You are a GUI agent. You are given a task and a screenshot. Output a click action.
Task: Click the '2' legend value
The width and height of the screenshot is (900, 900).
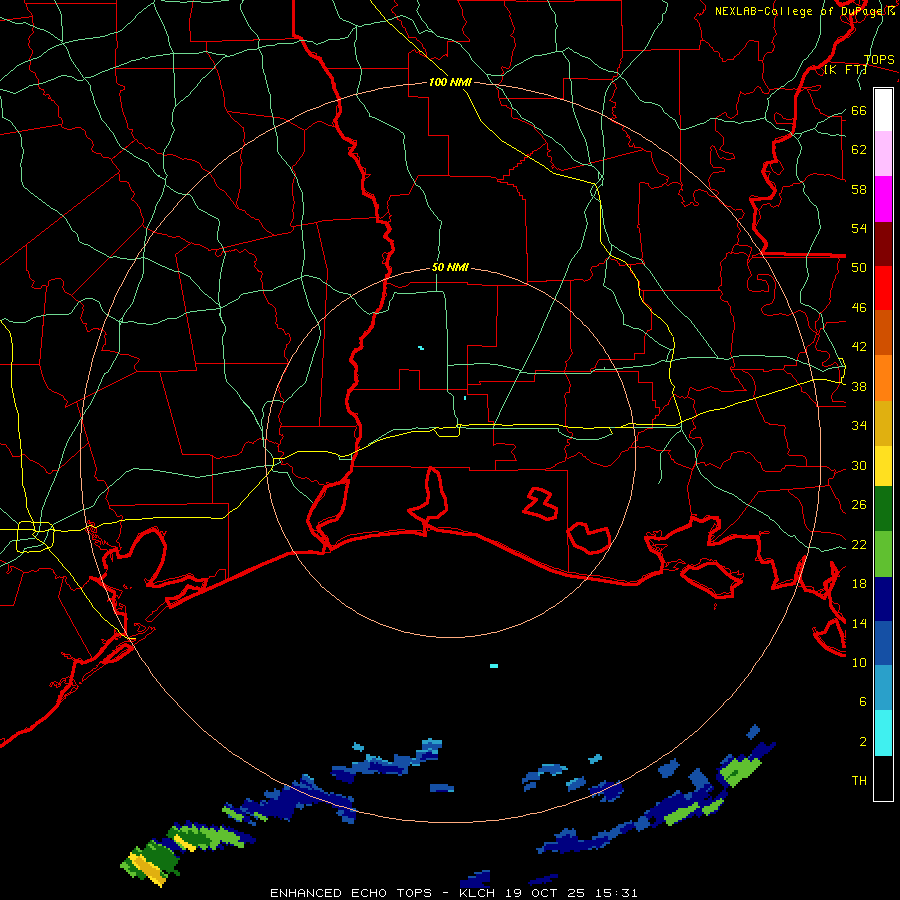tap(863, 741)
